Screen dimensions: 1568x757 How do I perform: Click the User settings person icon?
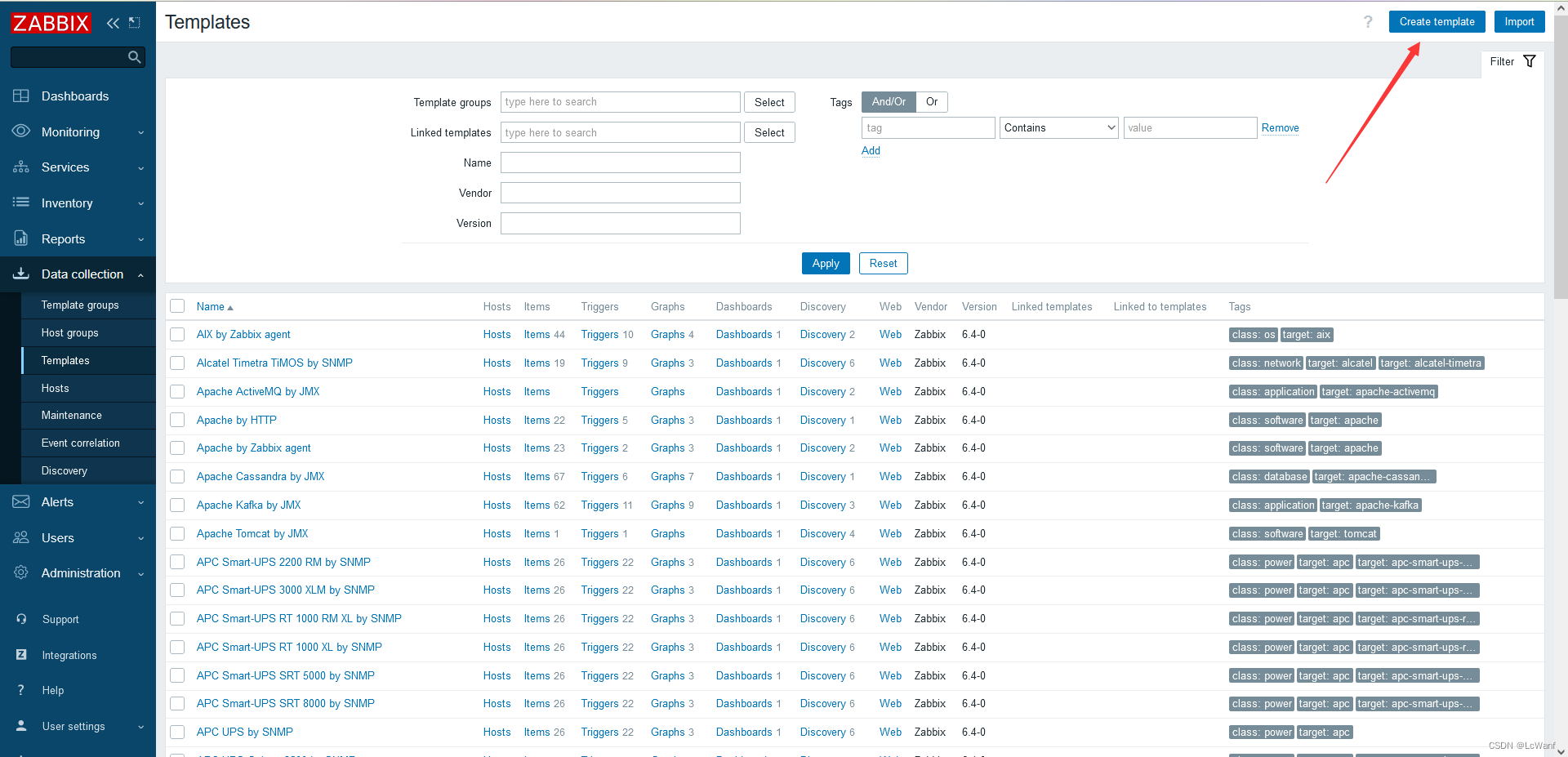[x=21, y=726]
